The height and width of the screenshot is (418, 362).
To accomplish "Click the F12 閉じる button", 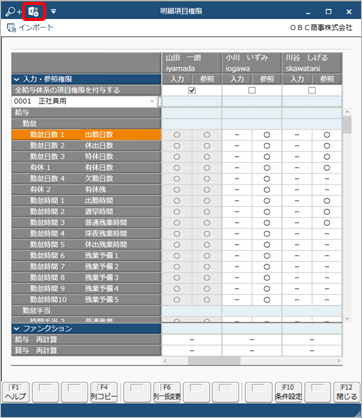I will tap(347, 392).
